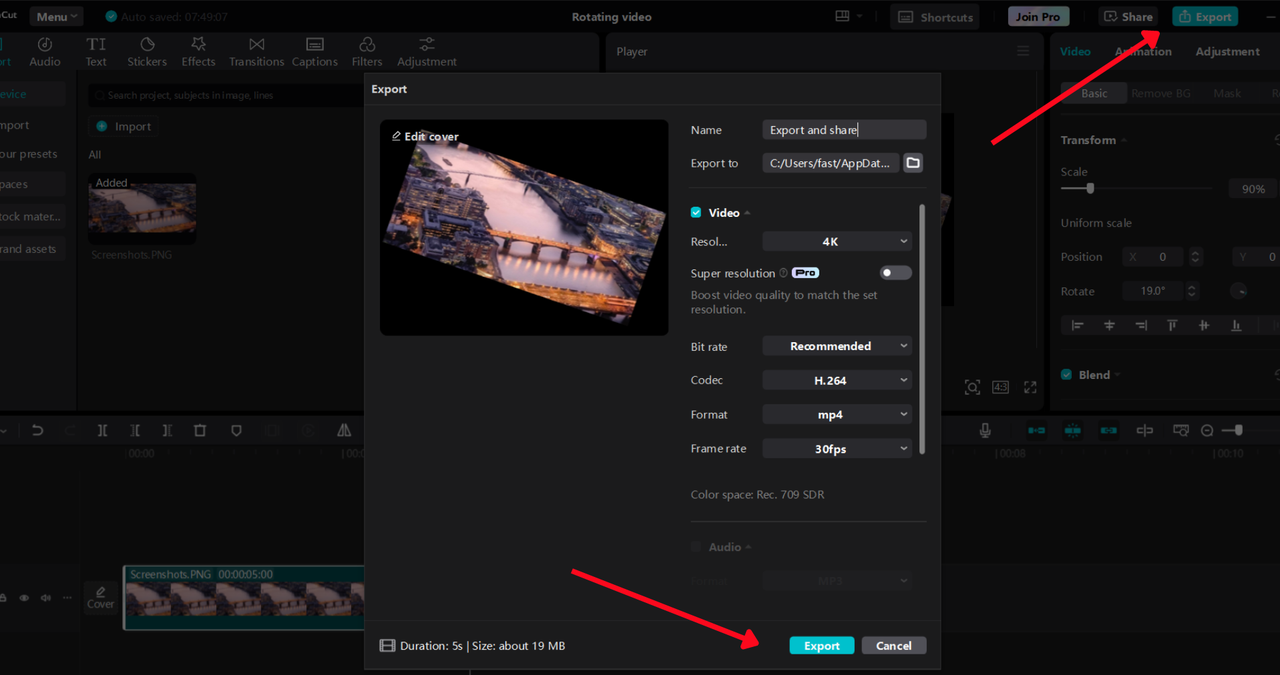The image size is (1280, 675).
Task: Click the marker shield icon in timeline toolbar
Action: 236,430
